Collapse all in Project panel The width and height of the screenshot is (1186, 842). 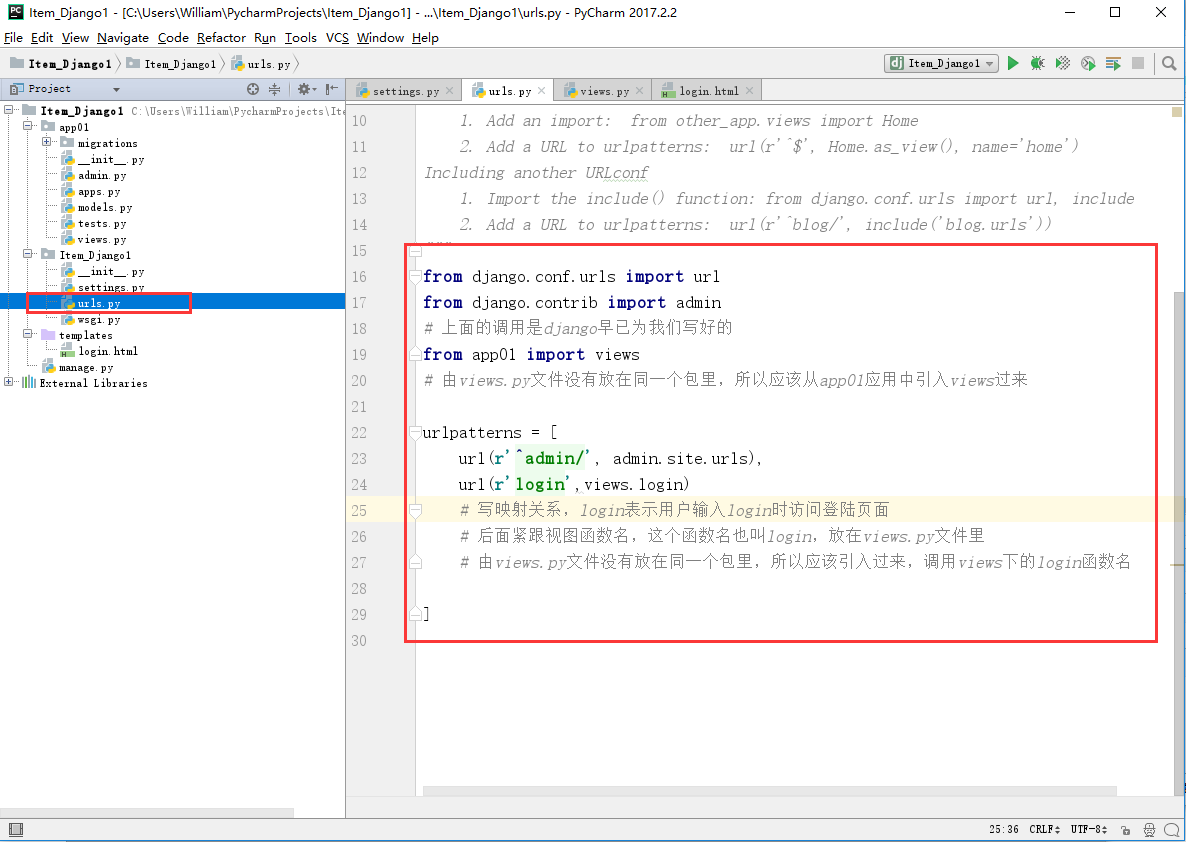[x=275, y=89]
